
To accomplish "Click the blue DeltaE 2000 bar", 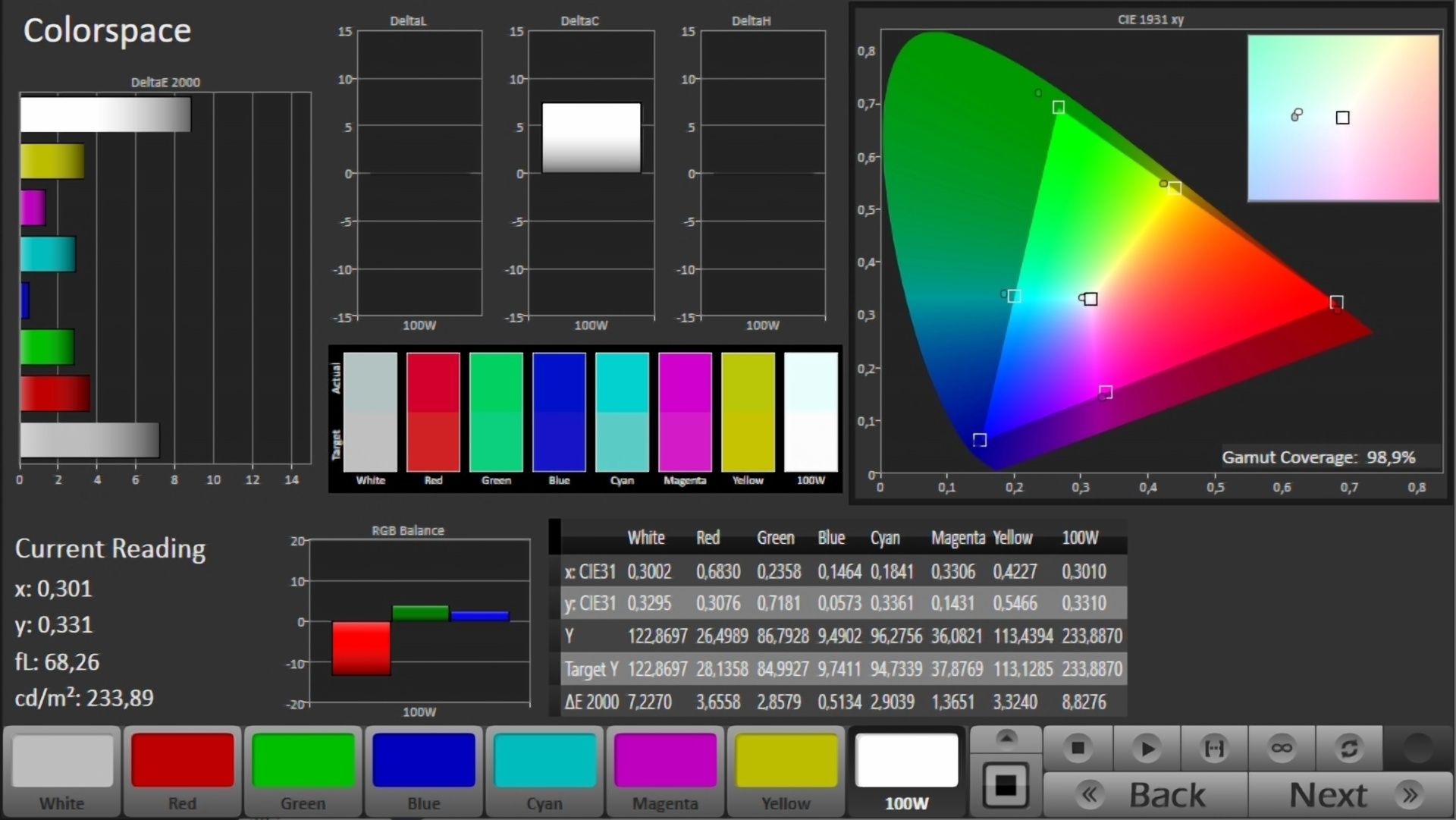I will 25,300.
